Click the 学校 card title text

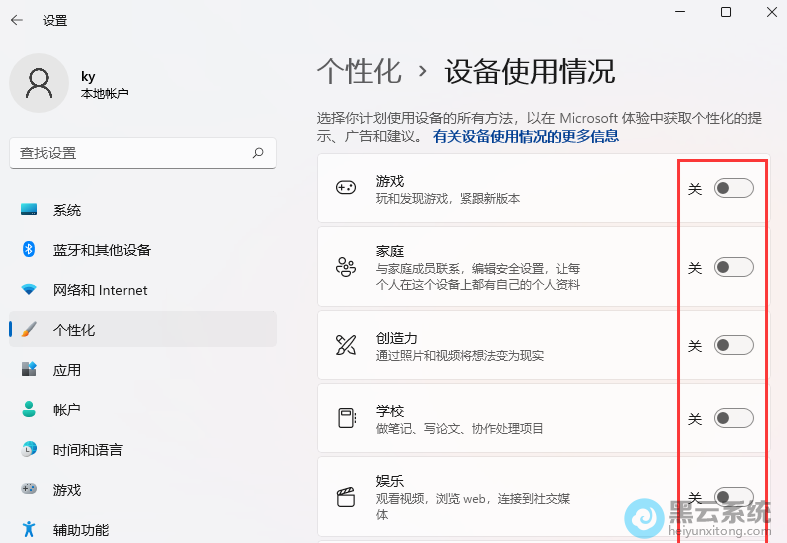[390, 411]
